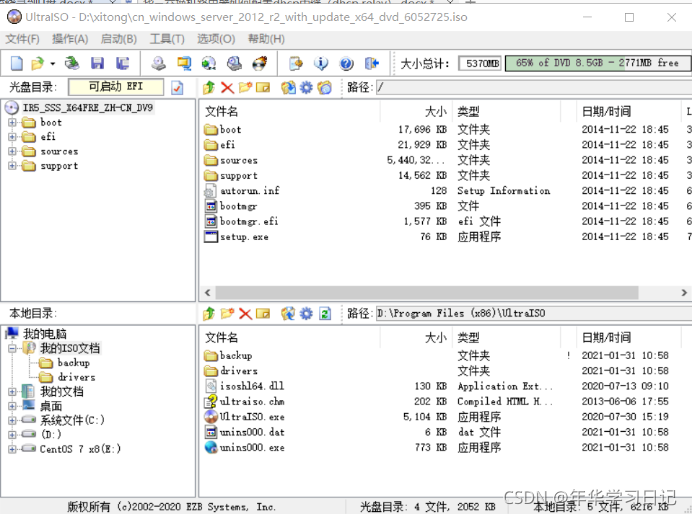
Task: Expand the 桌面 tree node
Action: [x=12, y=406]
